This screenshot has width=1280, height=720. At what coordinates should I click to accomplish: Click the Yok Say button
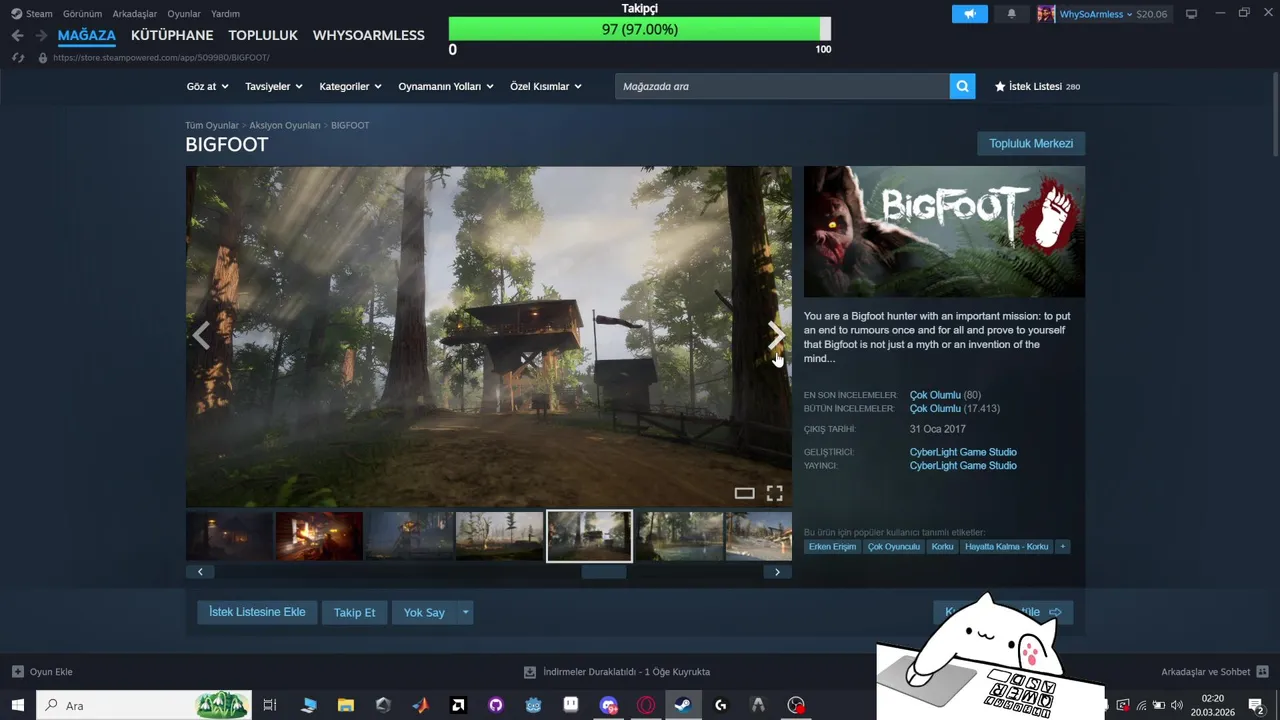[424, 612]
